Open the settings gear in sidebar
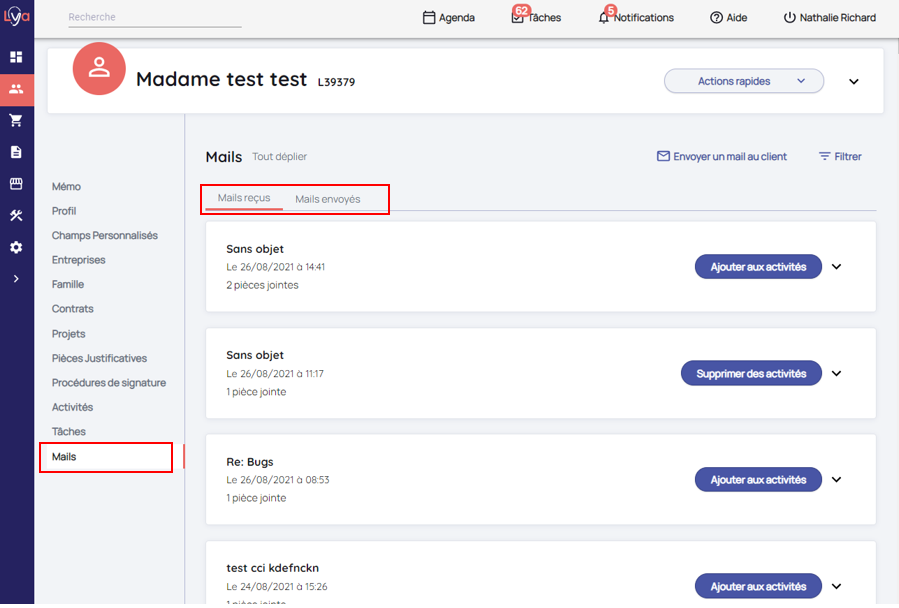Image resolution: width=899 pixels, height=608 pixels. click(16, 247)
